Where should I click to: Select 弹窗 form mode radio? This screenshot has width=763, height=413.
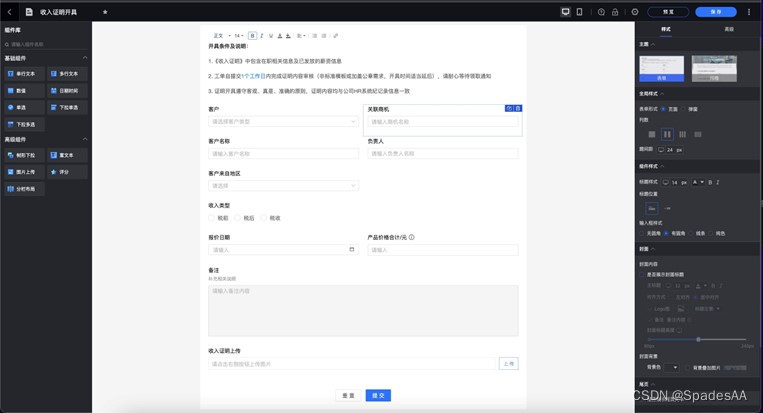tap(683, 109)
